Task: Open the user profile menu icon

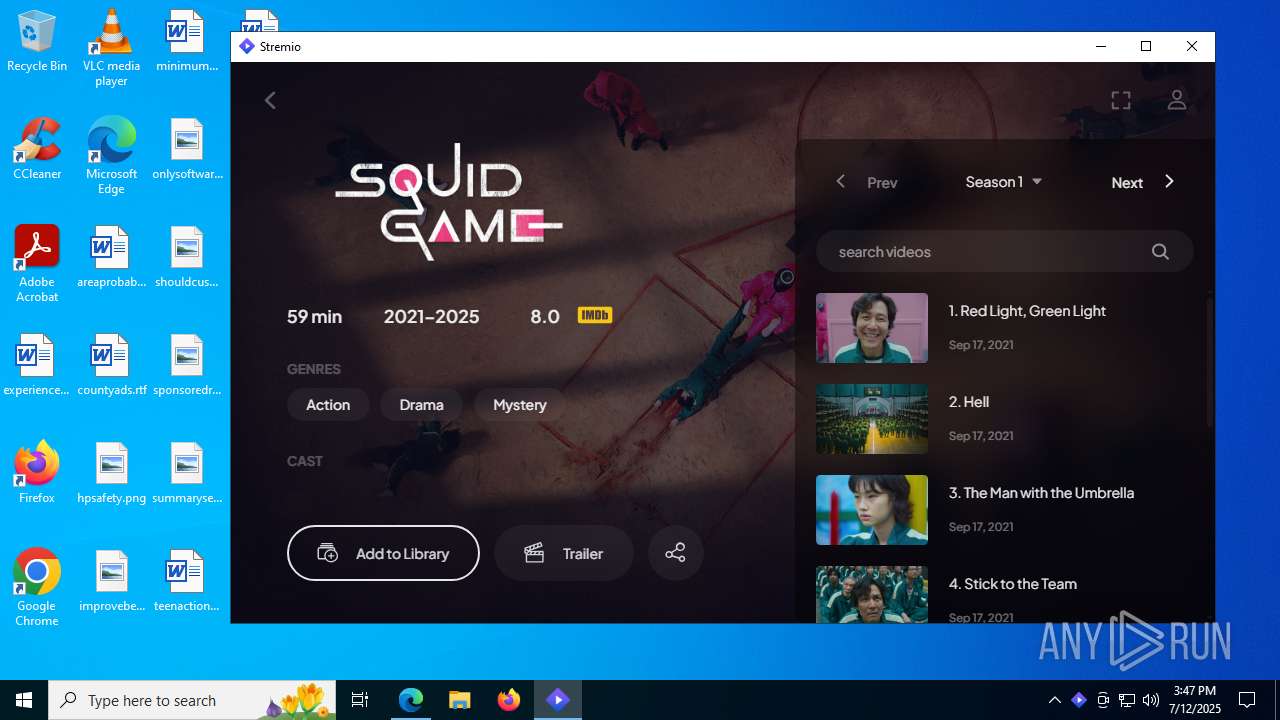Action: tap(1177, 100)
